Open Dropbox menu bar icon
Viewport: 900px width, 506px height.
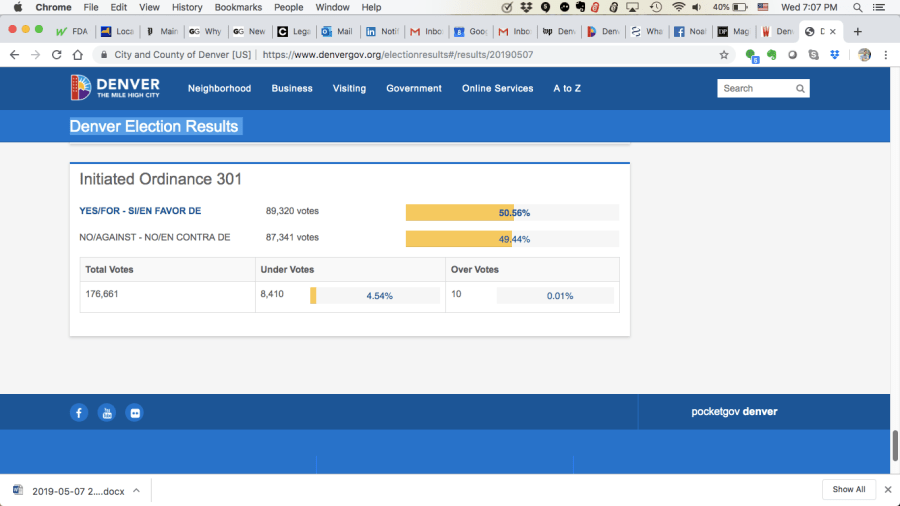point(526,7)
